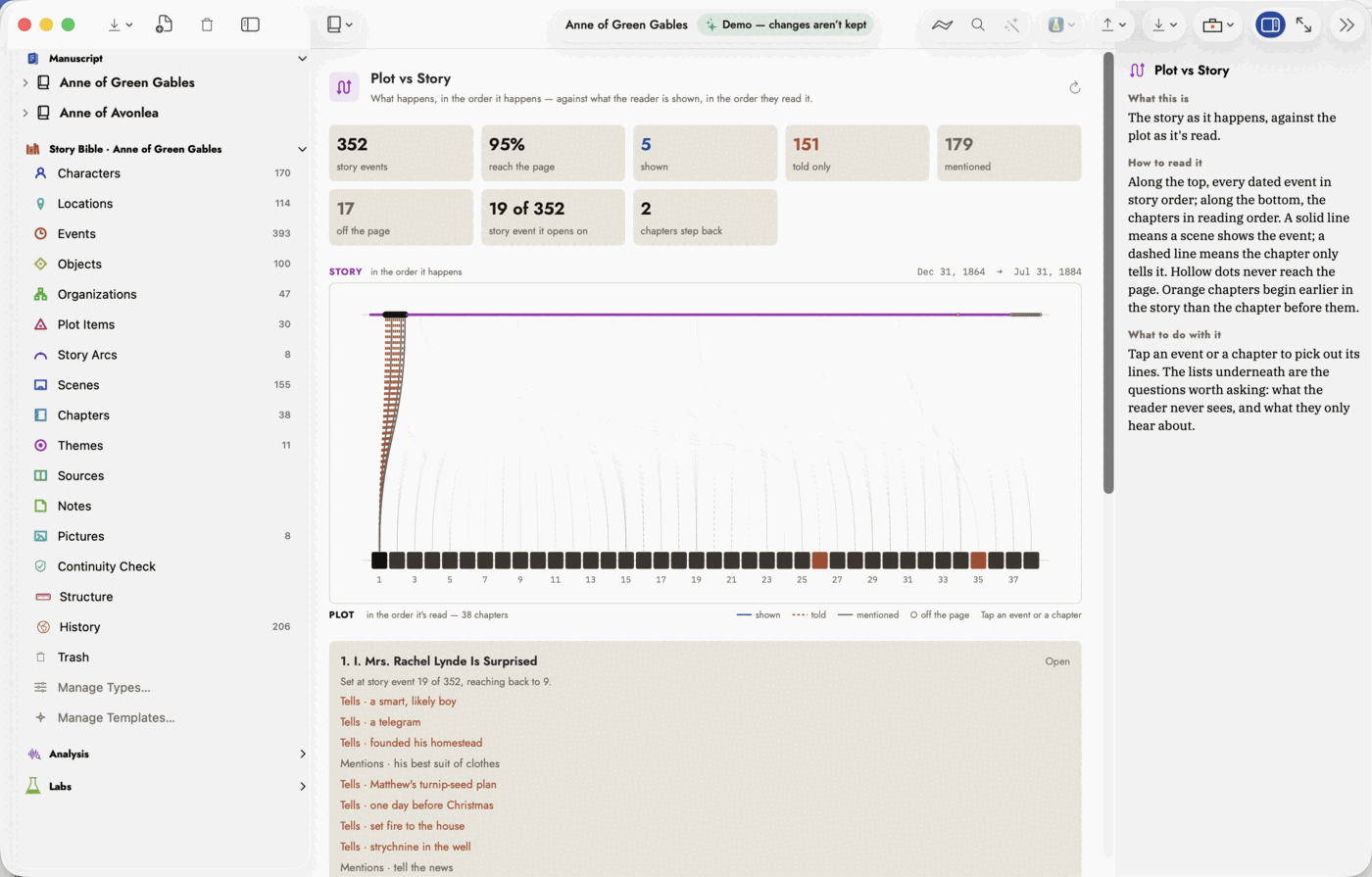This screenshot has width=1372, height=877.
Task: Click the double chevron overflow icon
Action: [1347, 24]
